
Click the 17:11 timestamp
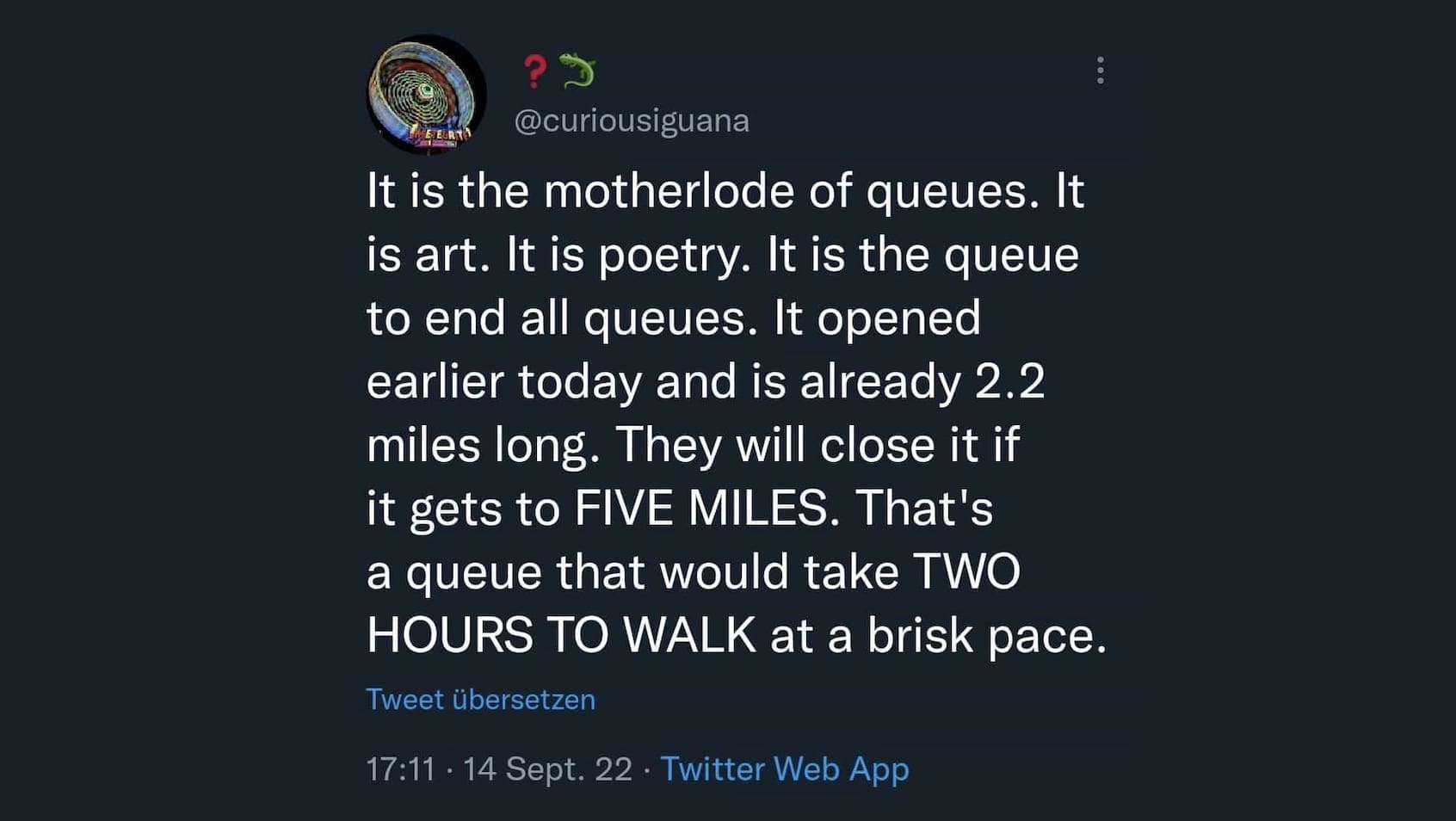click(x=400, y=769)
